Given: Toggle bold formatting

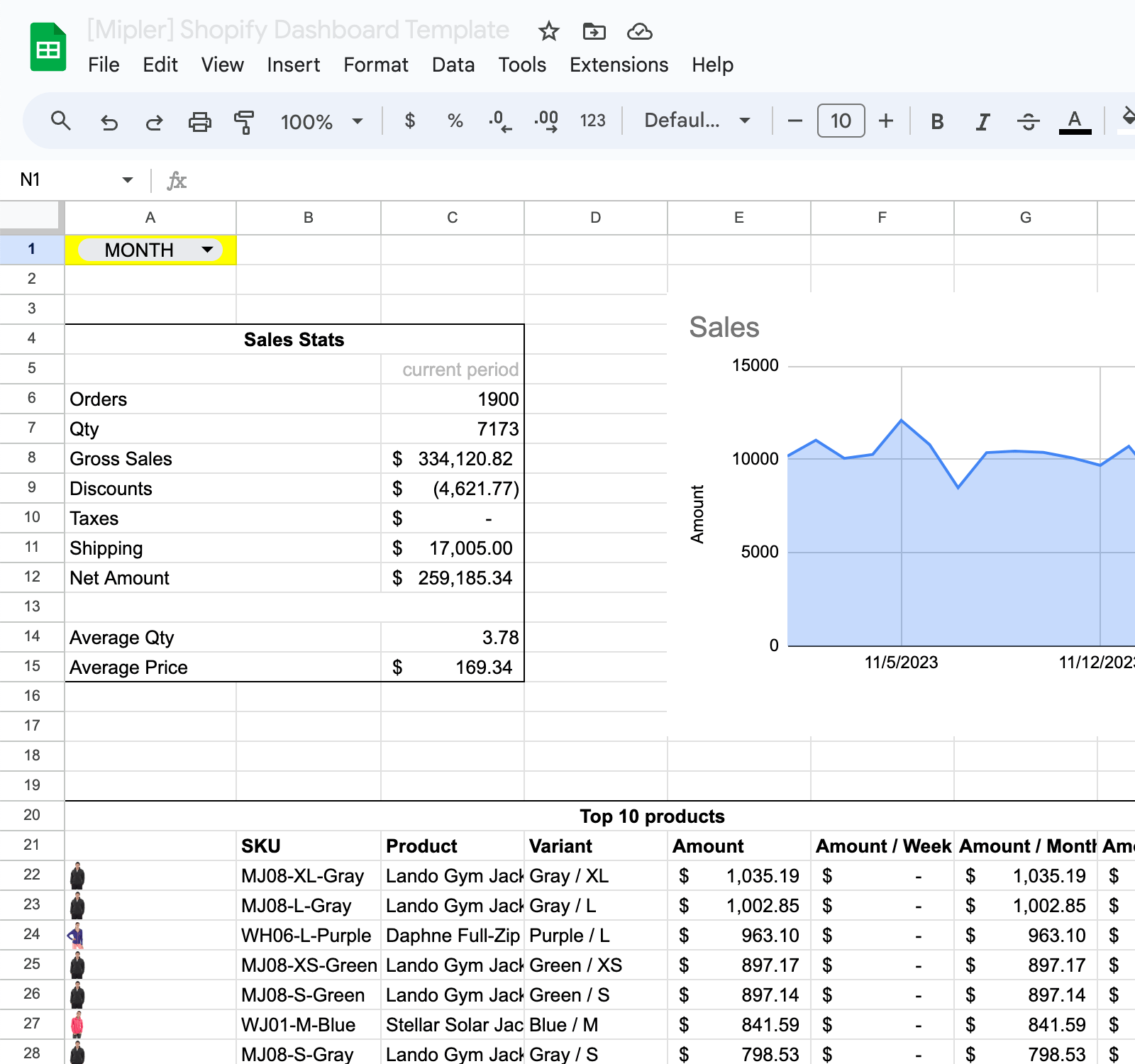Looking at the screenshot, I should (x=937, y=121).
